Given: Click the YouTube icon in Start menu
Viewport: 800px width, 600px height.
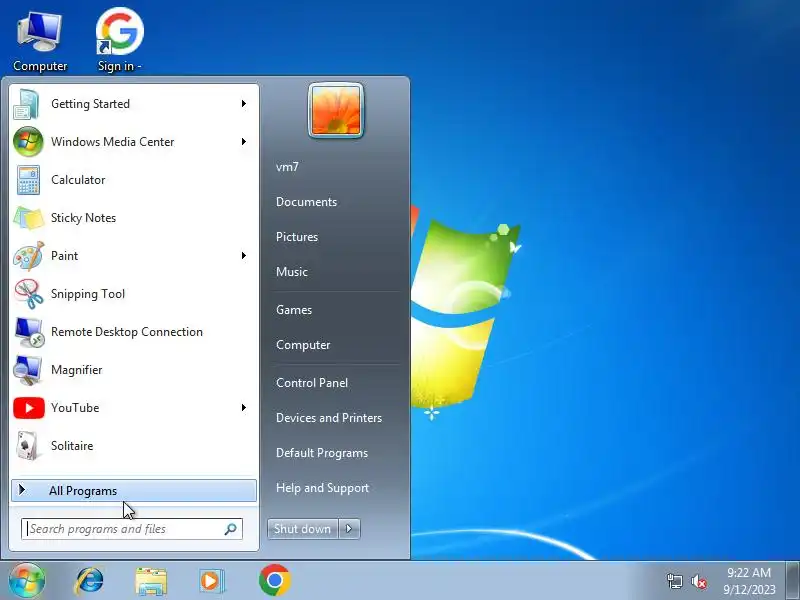Looking at the screenshot, I should [x=29, y=408].
